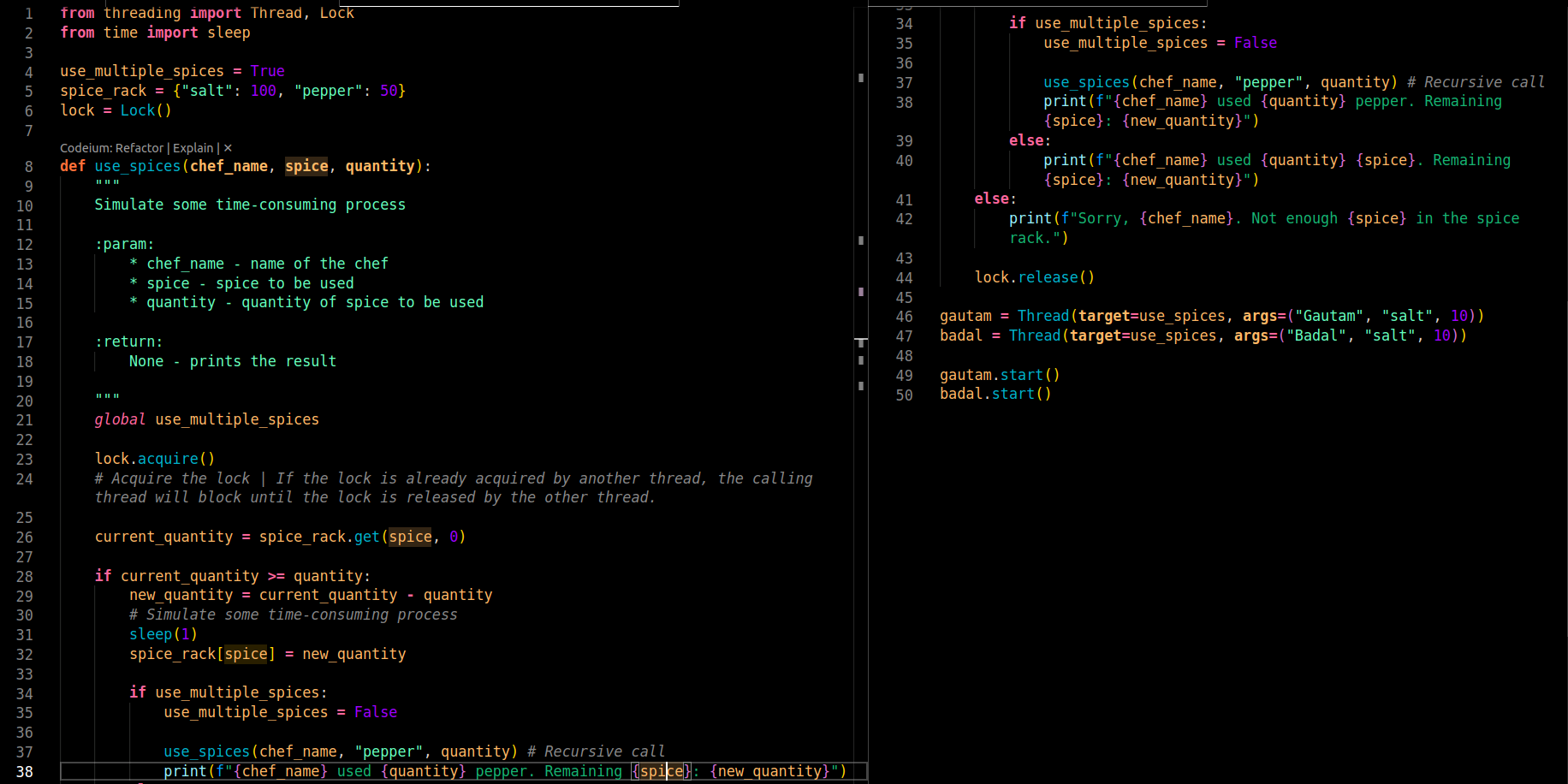
Task: Click '# Simulate some time-consuming process' comment on line 30
Action: click(x=294, y=615)
